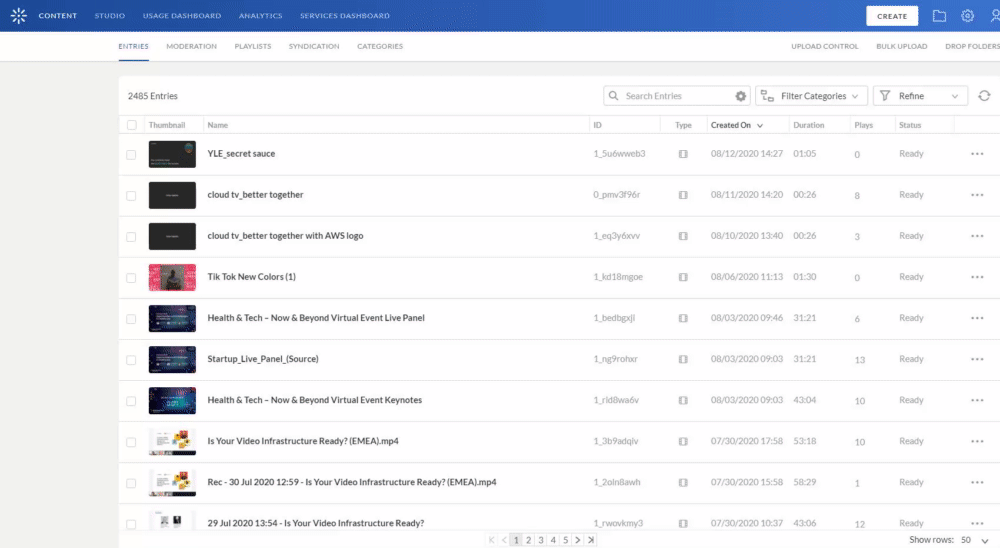The width and height of the screenshot is (1000, 548).
Task: Check the box for cloud tv_better together
Action: (132, 195)
